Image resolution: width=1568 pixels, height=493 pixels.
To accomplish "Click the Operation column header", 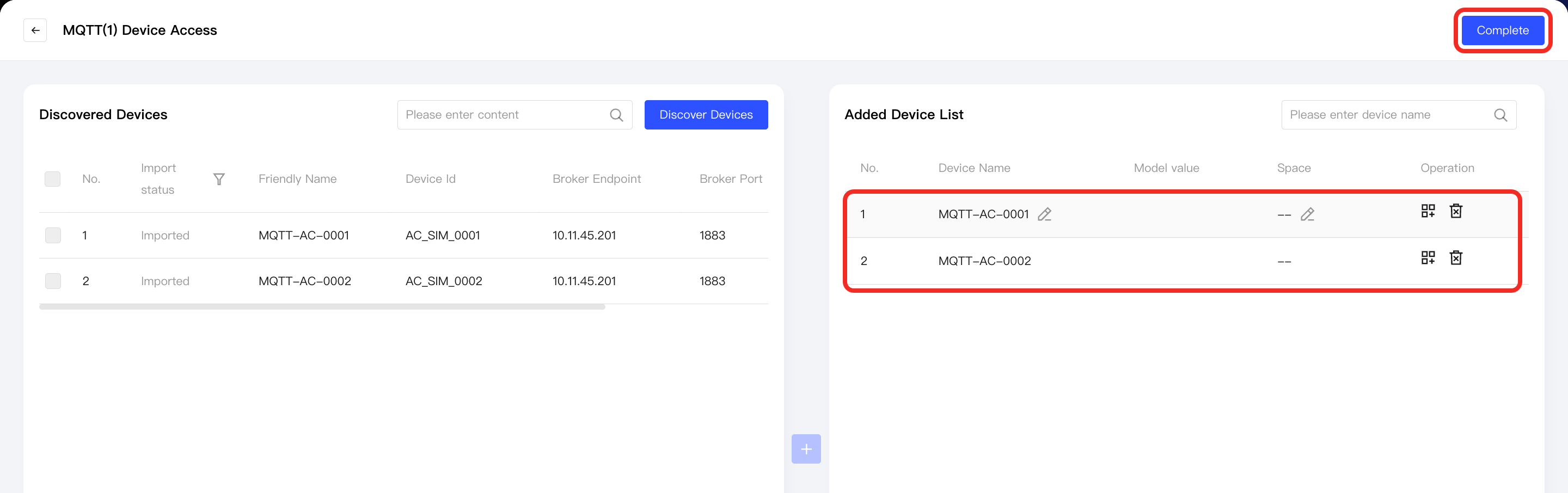I will (x=1447, y=168).
